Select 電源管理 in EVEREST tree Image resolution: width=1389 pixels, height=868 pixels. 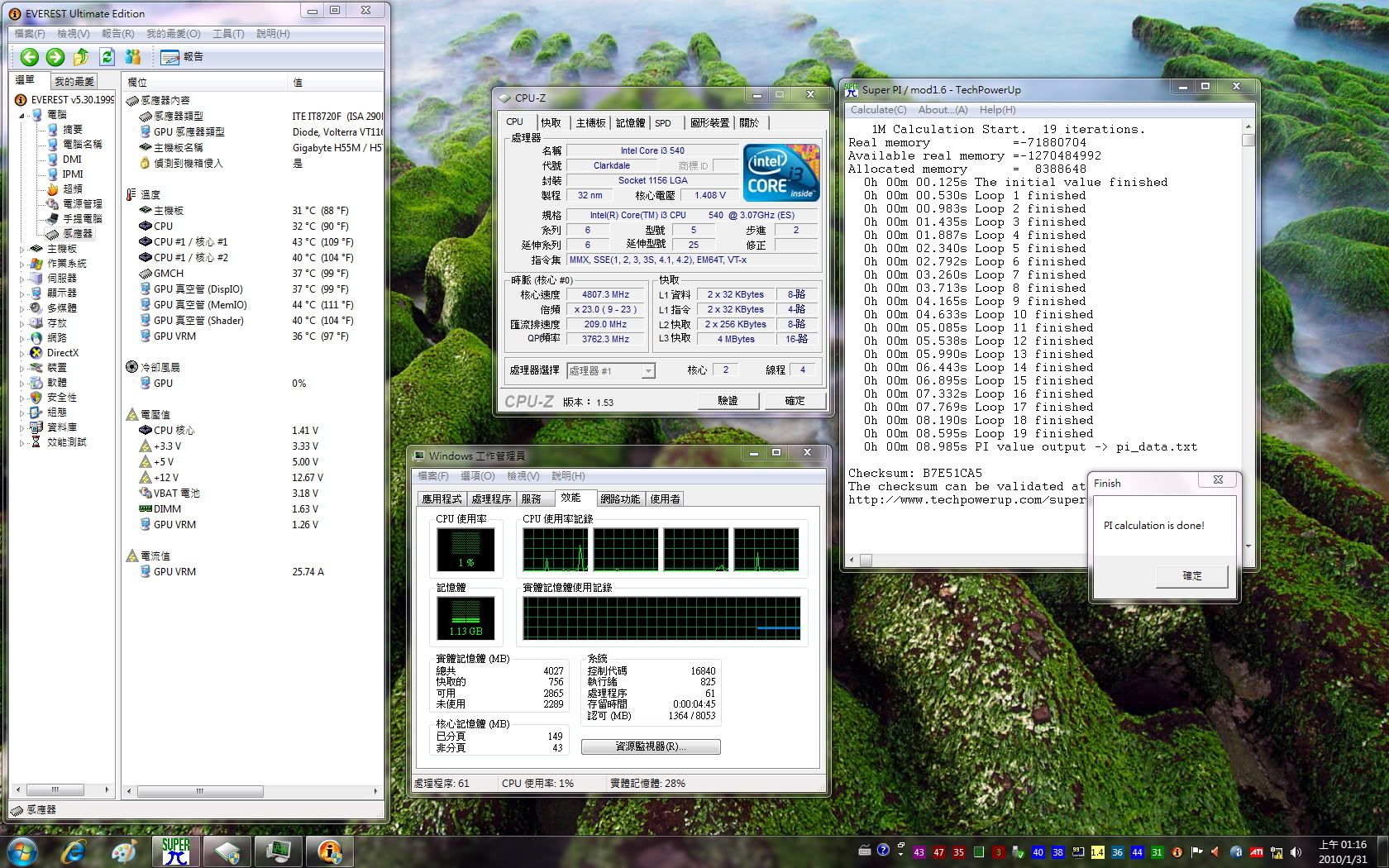coord(74,203)
